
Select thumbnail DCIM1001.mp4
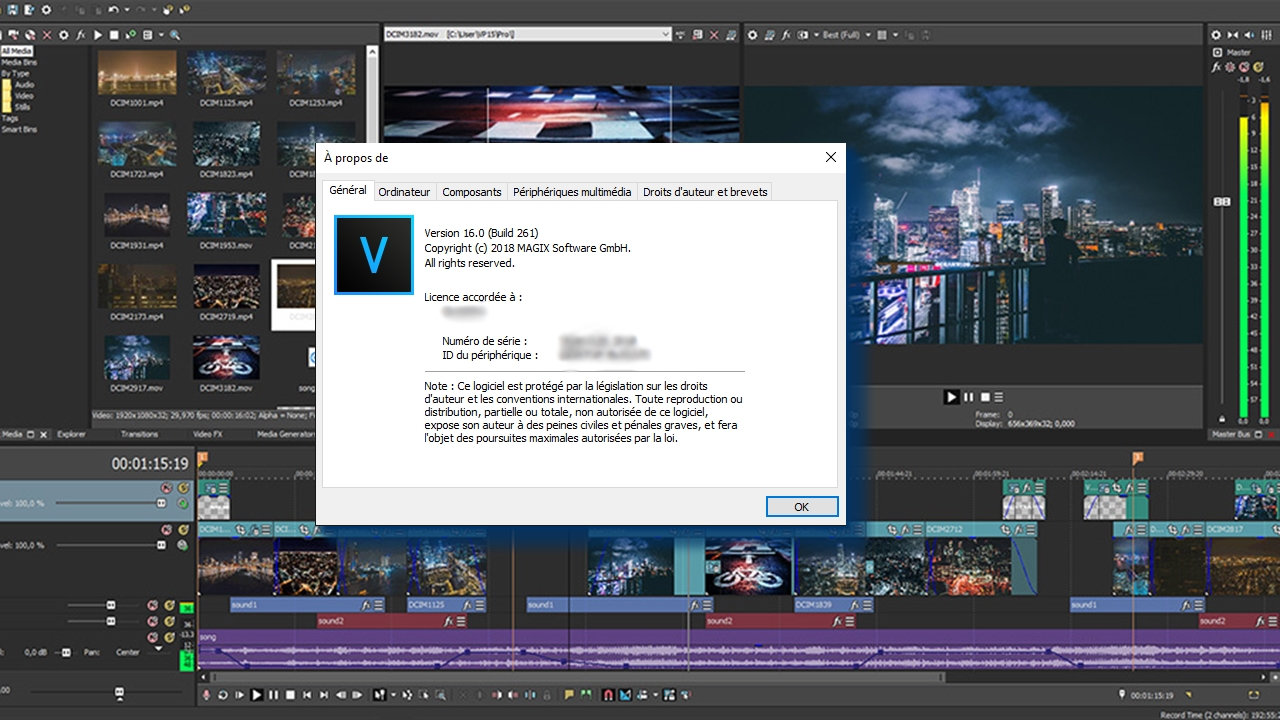137,78
